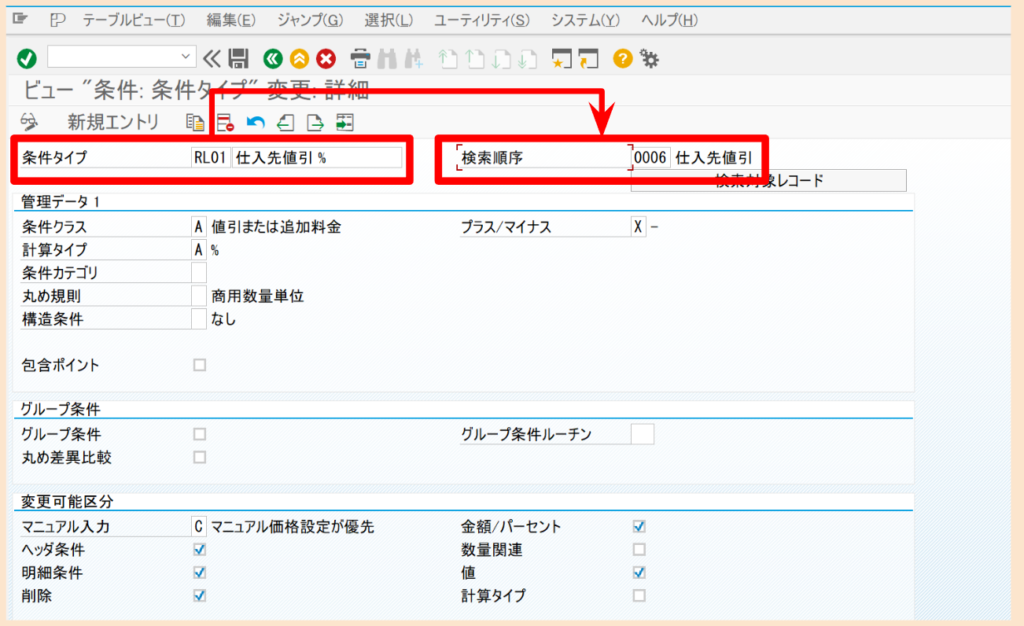Screen dimensions: 1024x626
Task: Collapse command field with double chevron icon
Action: (x=212, y=59)
